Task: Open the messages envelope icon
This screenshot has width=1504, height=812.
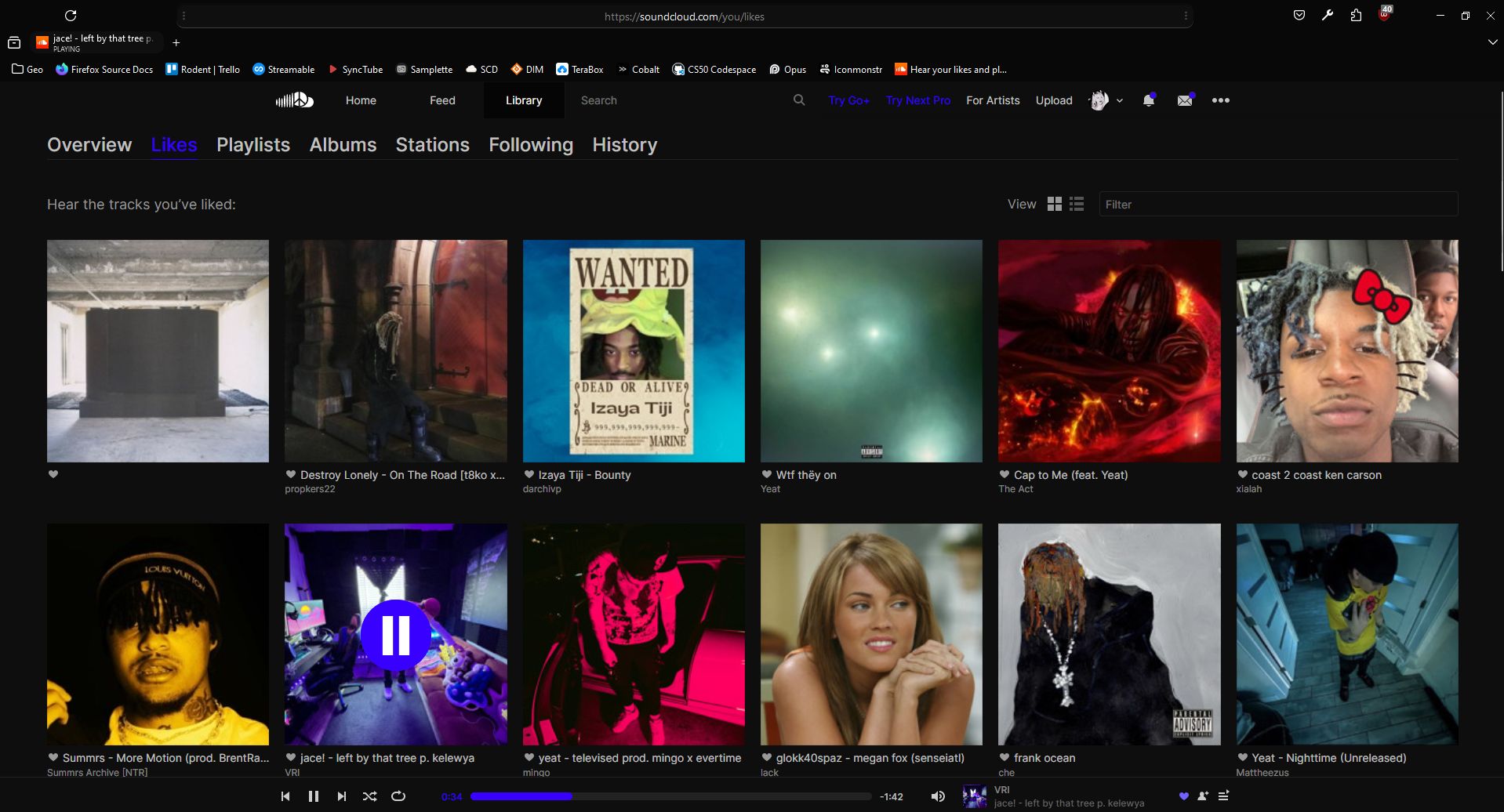Action: pos(1185,100)
